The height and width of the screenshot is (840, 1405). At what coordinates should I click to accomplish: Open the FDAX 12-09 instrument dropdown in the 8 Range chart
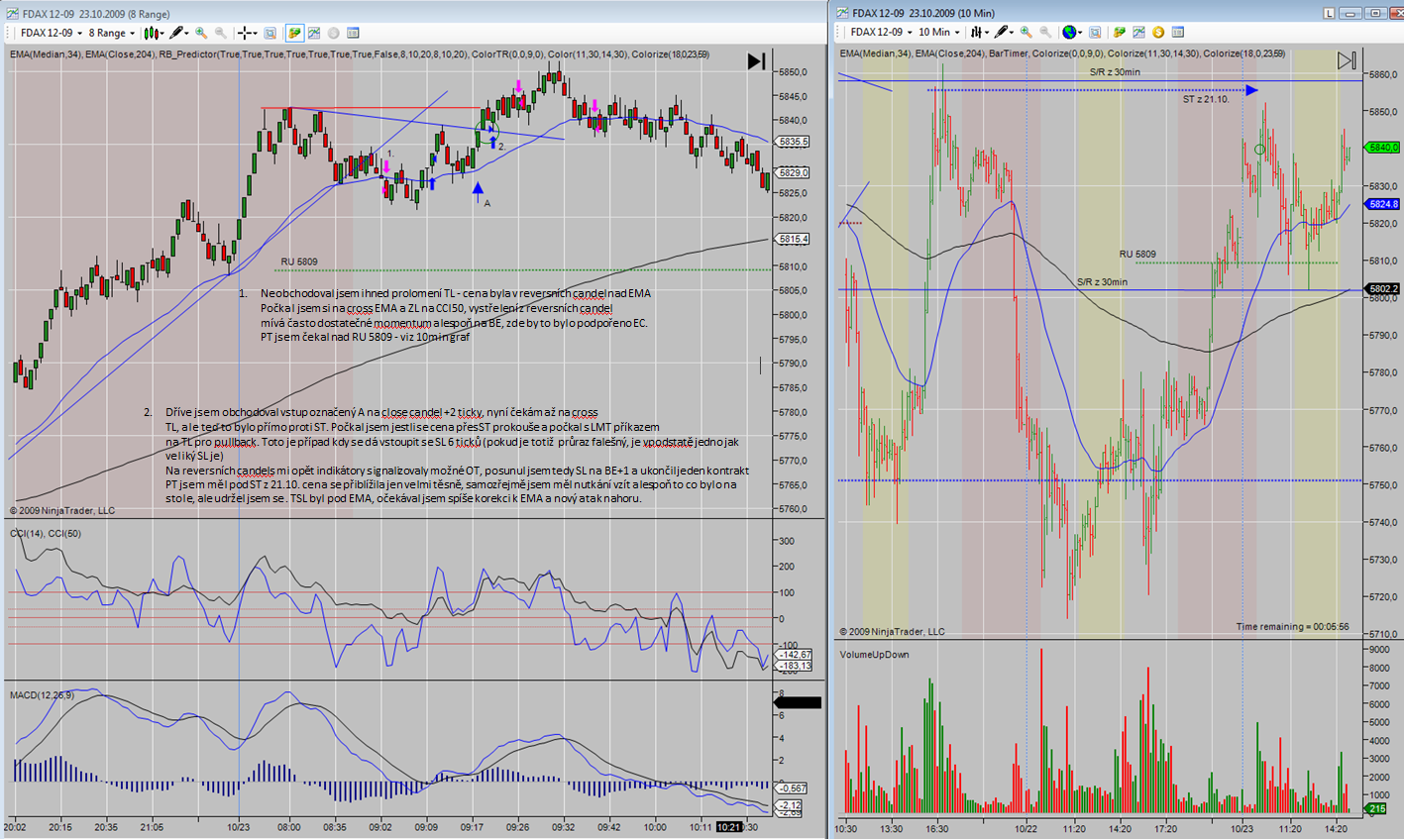click(50, 33)
